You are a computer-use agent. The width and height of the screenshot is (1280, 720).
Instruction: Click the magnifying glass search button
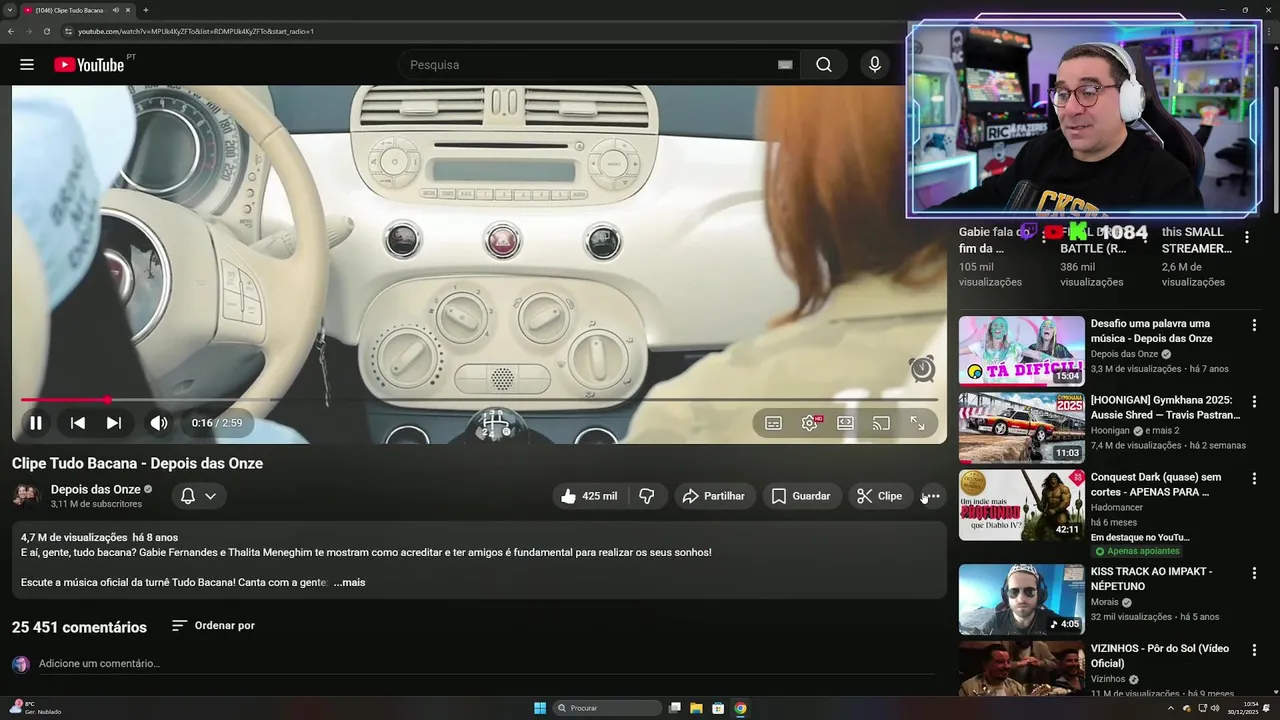[823, 65]
